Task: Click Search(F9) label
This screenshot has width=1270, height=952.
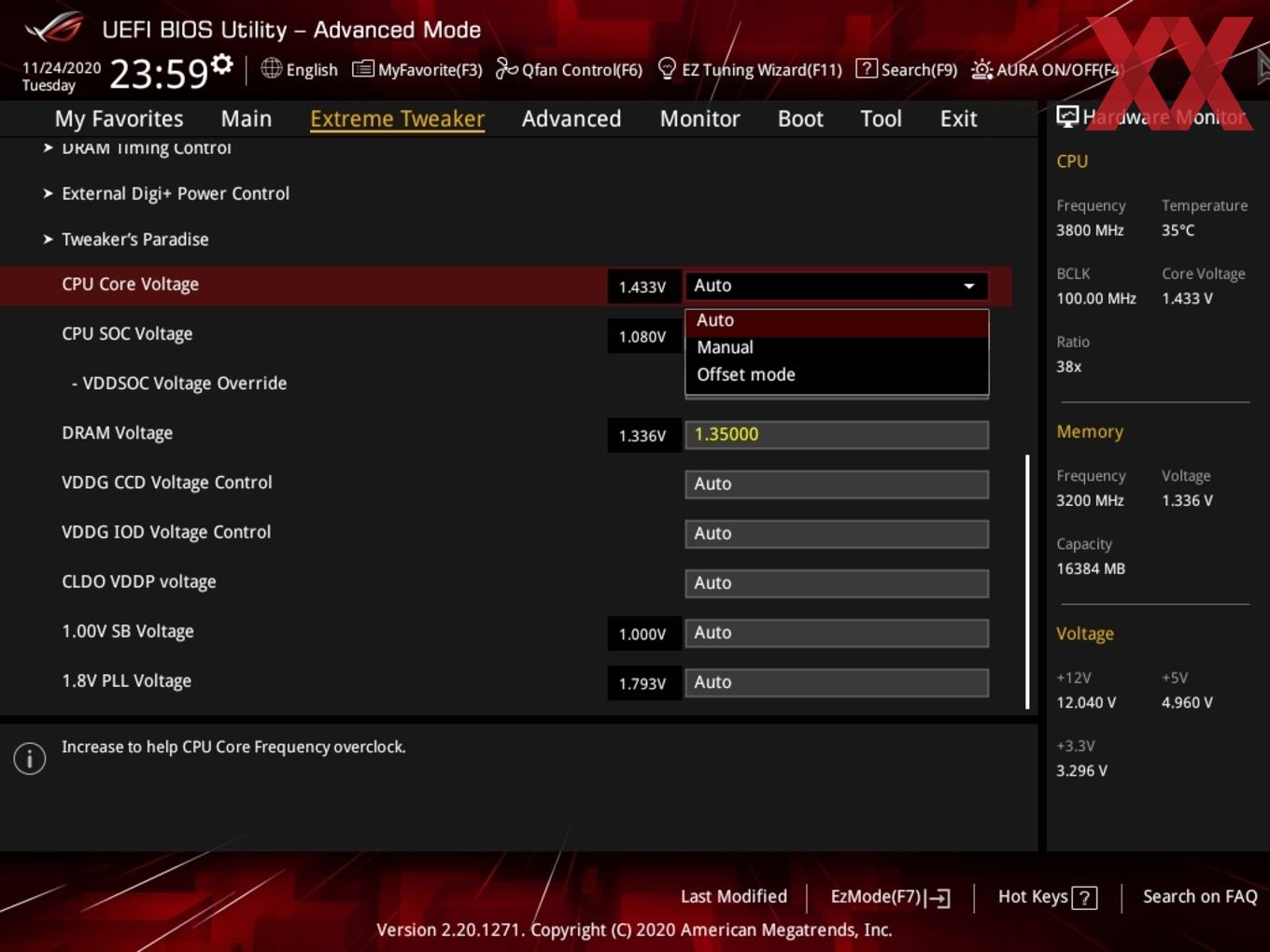Action: pos(919,70)
